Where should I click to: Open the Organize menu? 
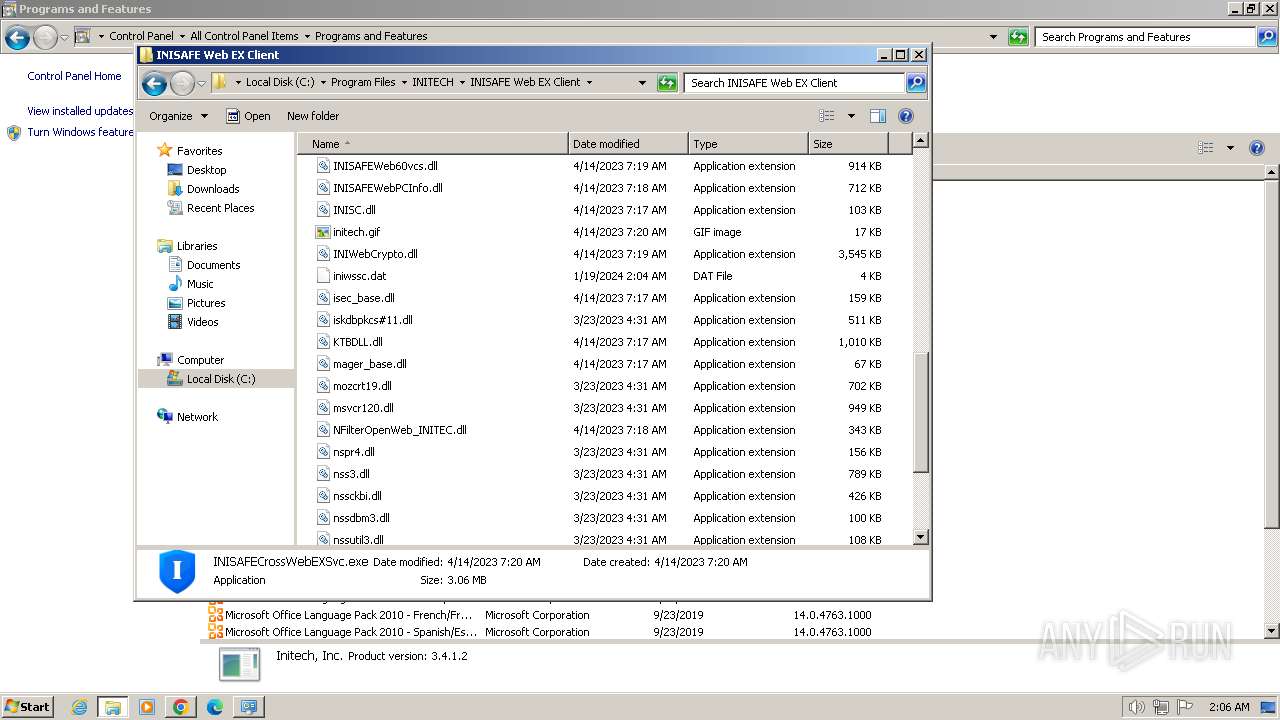tap(178, 116)
